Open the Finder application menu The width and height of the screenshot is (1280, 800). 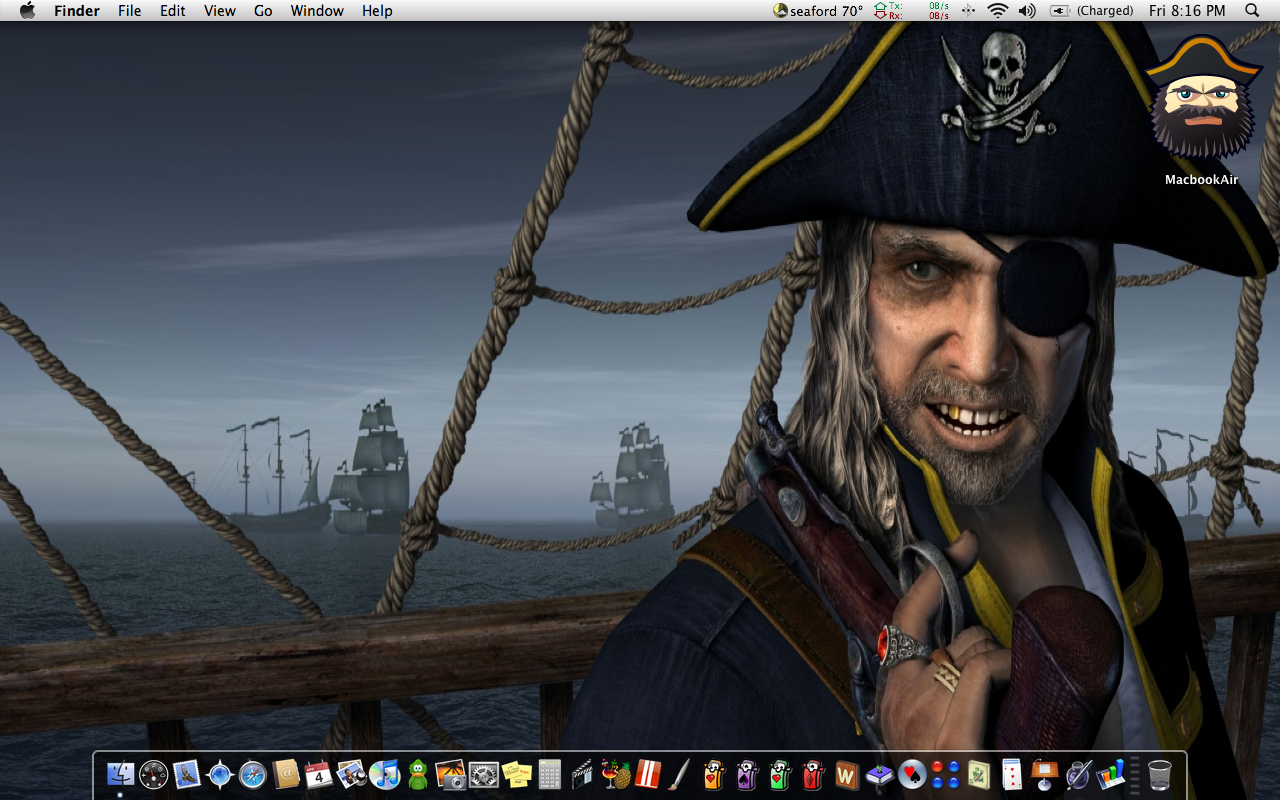pos(76,11)
